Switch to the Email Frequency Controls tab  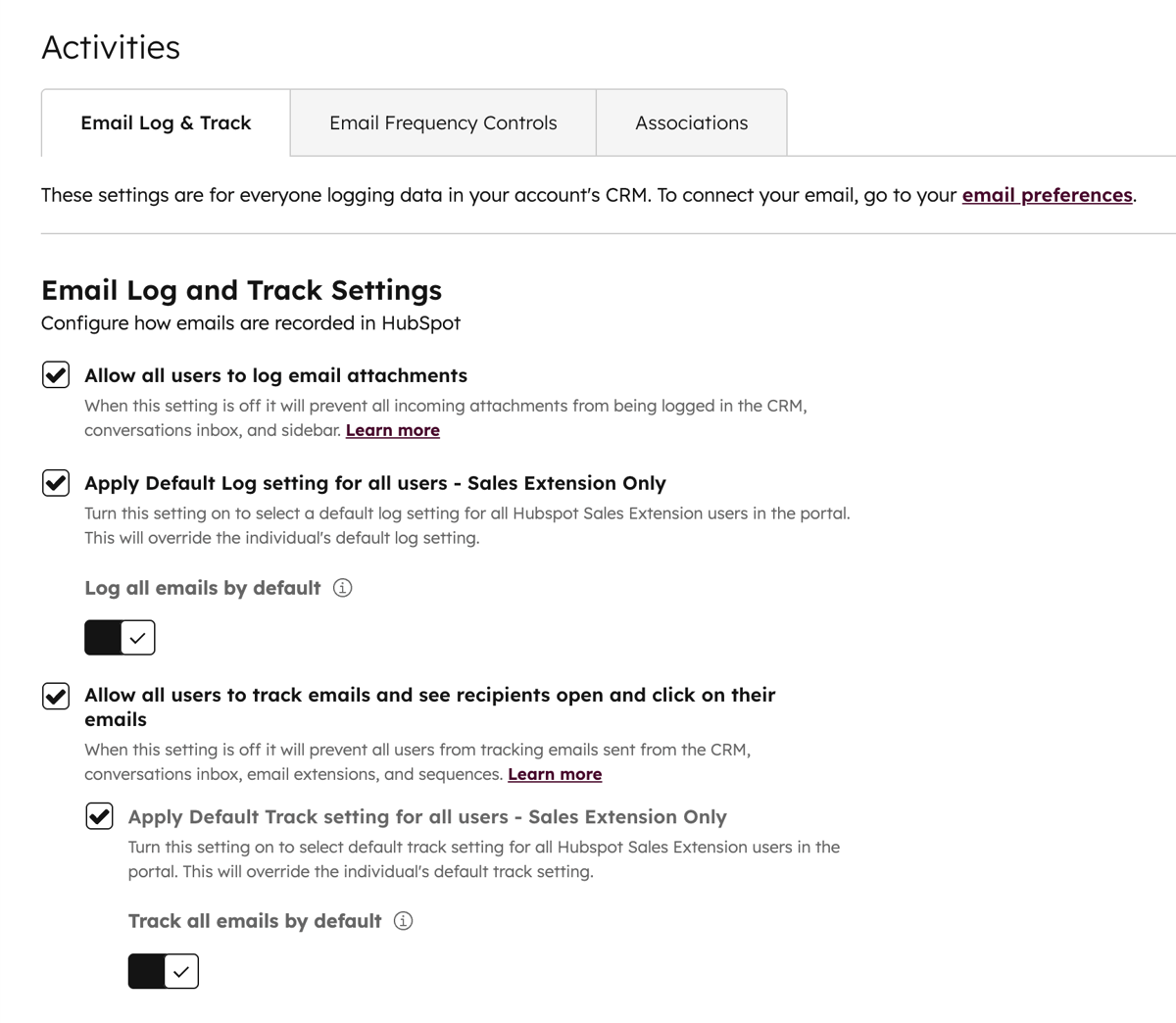(x=443, y=122)
